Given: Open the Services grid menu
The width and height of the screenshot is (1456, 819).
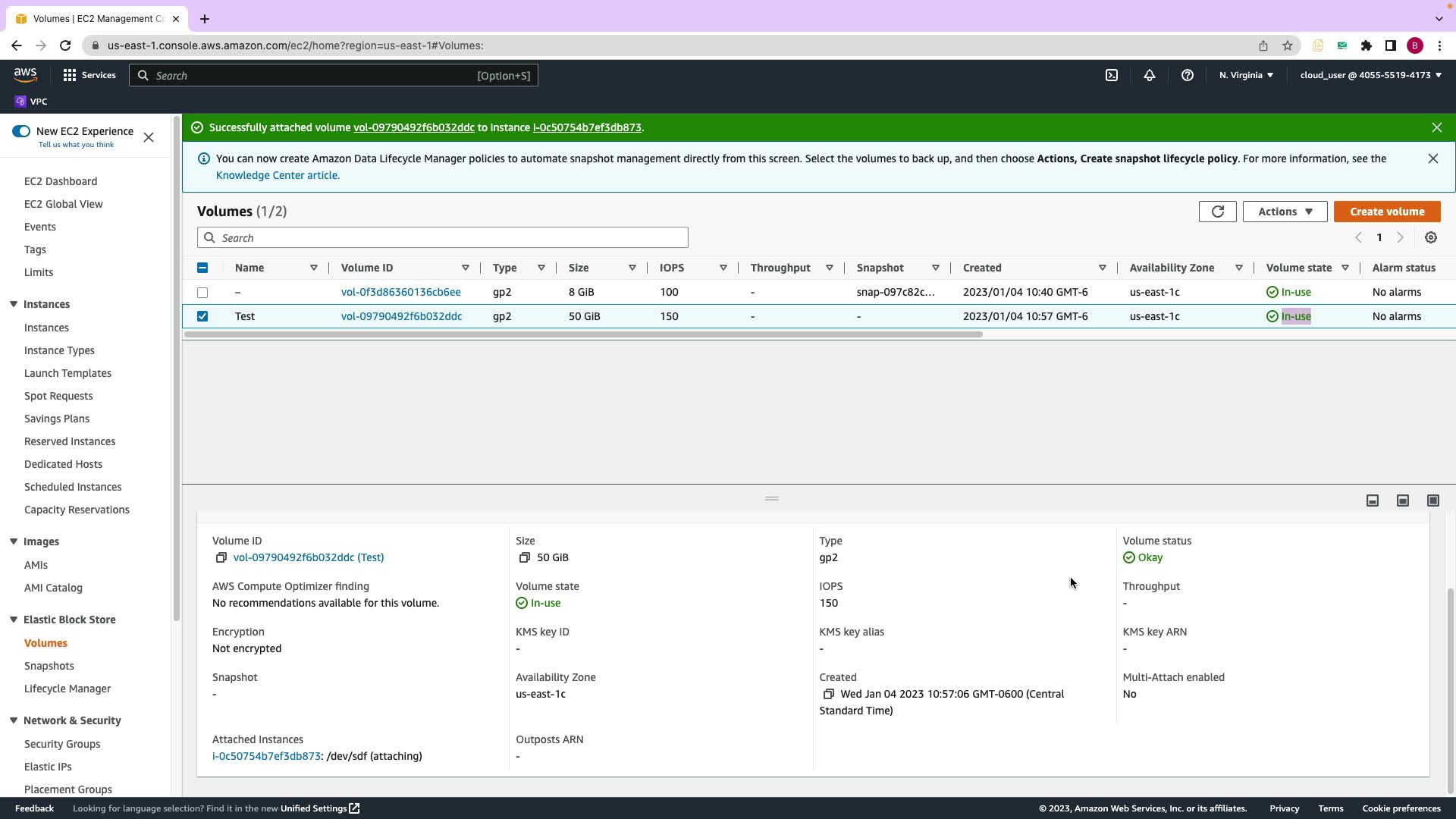Looking at the screenshot, I should point(70,75).
